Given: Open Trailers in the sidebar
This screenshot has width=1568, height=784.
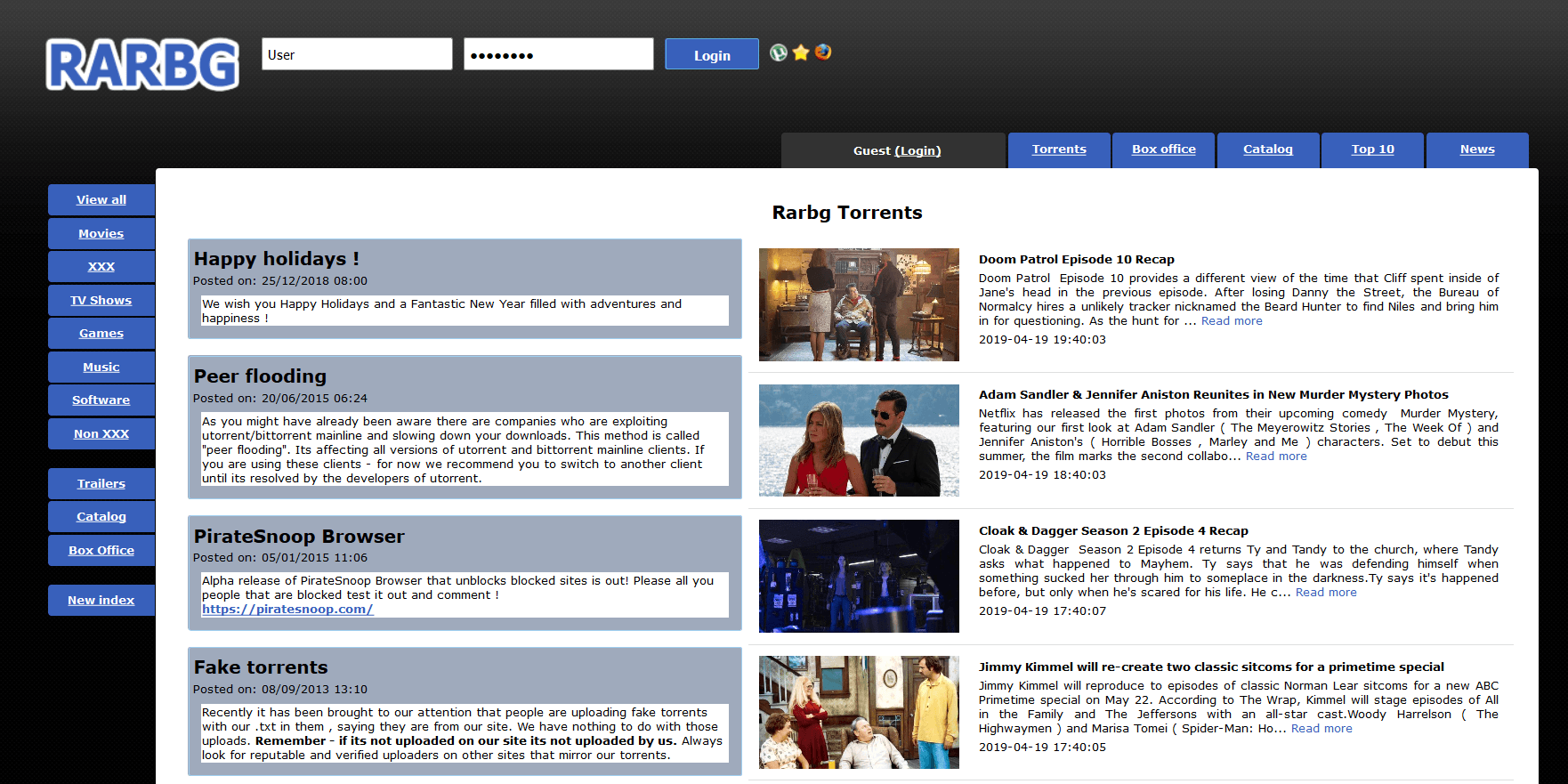Looking at the screenshot, I should click(x=101, y=484).
